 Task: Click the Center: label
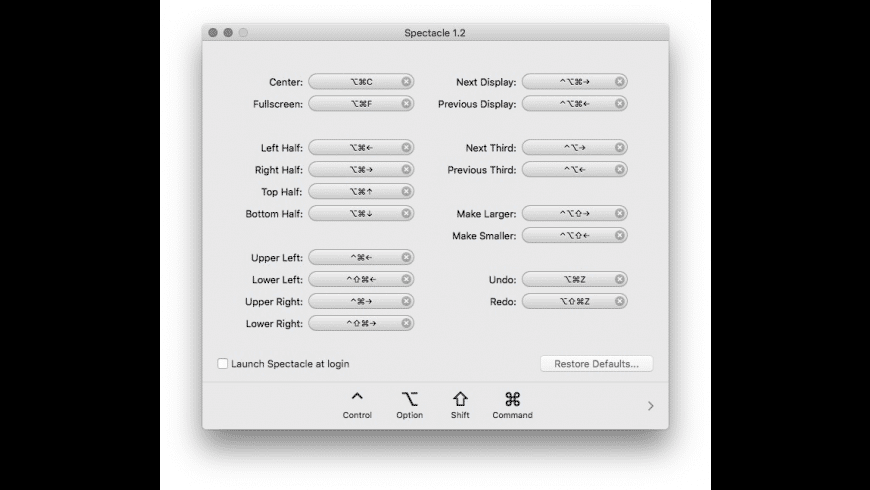pyautogui.click(x=286, y=82)
